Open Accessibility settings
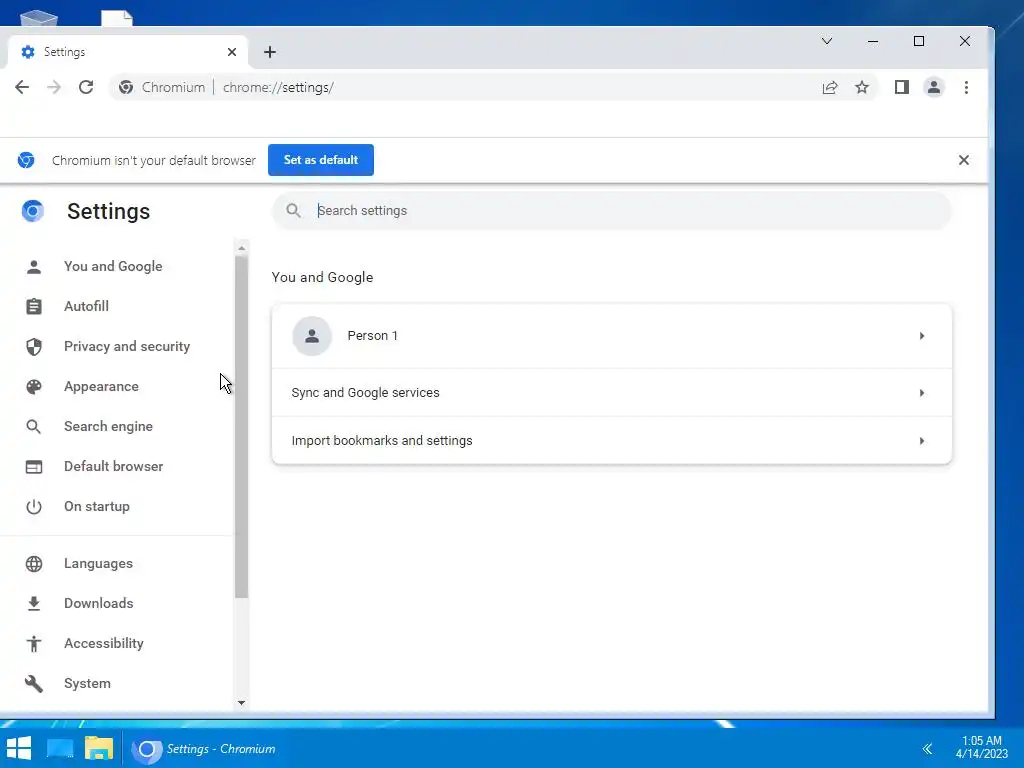 [x=103, y=643]
